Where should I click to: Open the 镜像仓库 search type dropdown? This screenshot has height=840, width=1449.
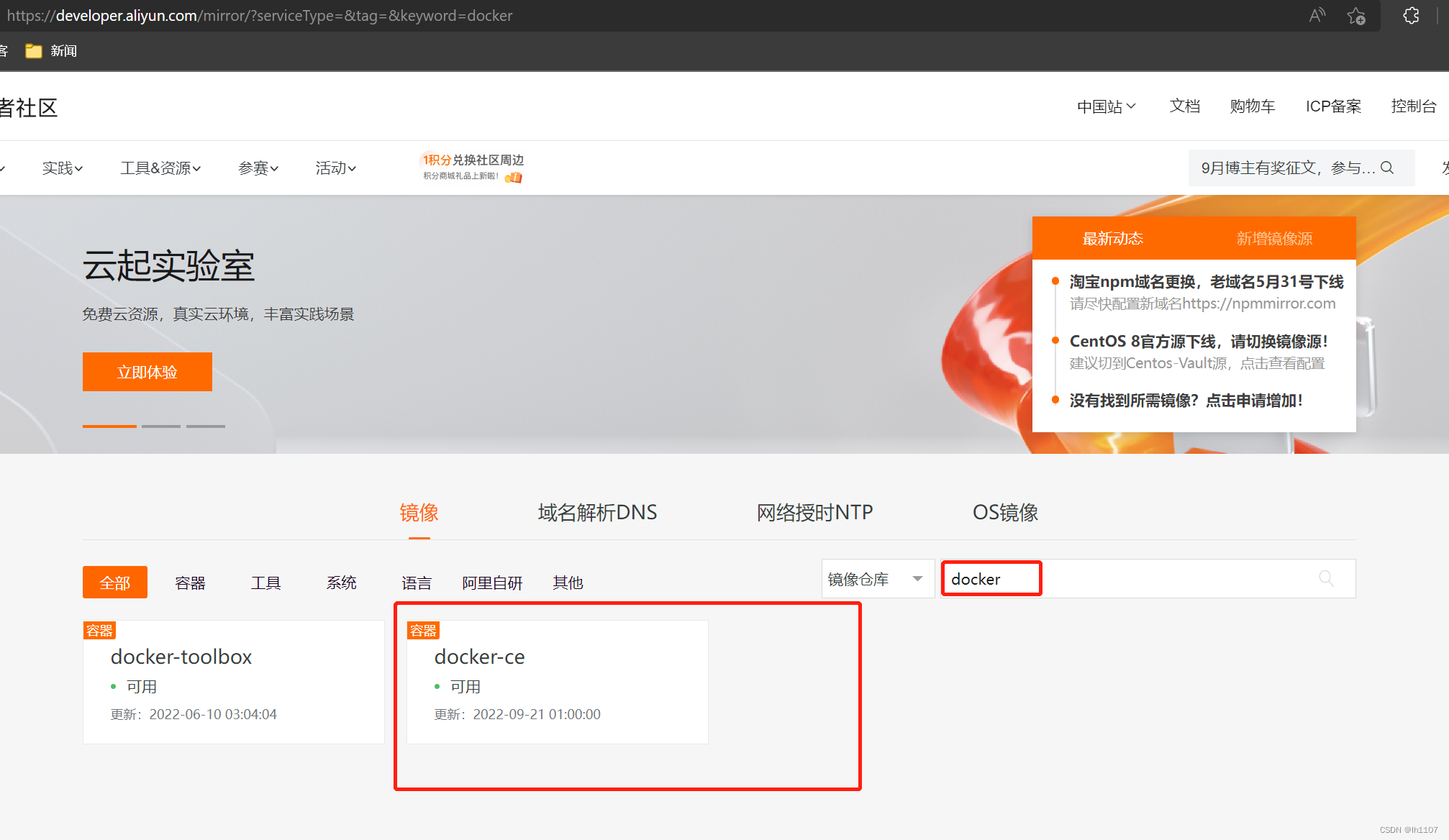[878, 579]
